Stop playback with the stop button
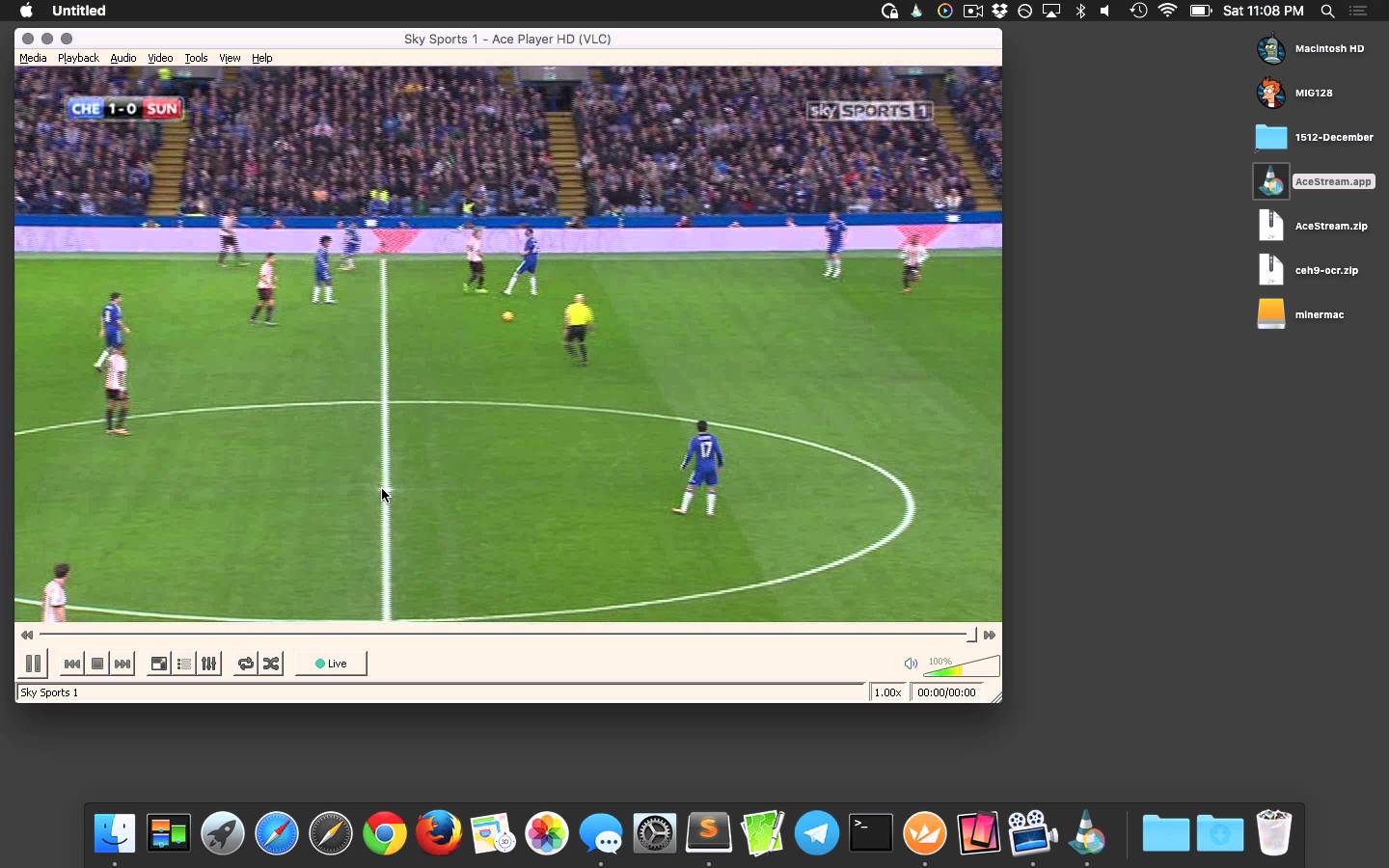1389x868 pixels. [97, 664]
